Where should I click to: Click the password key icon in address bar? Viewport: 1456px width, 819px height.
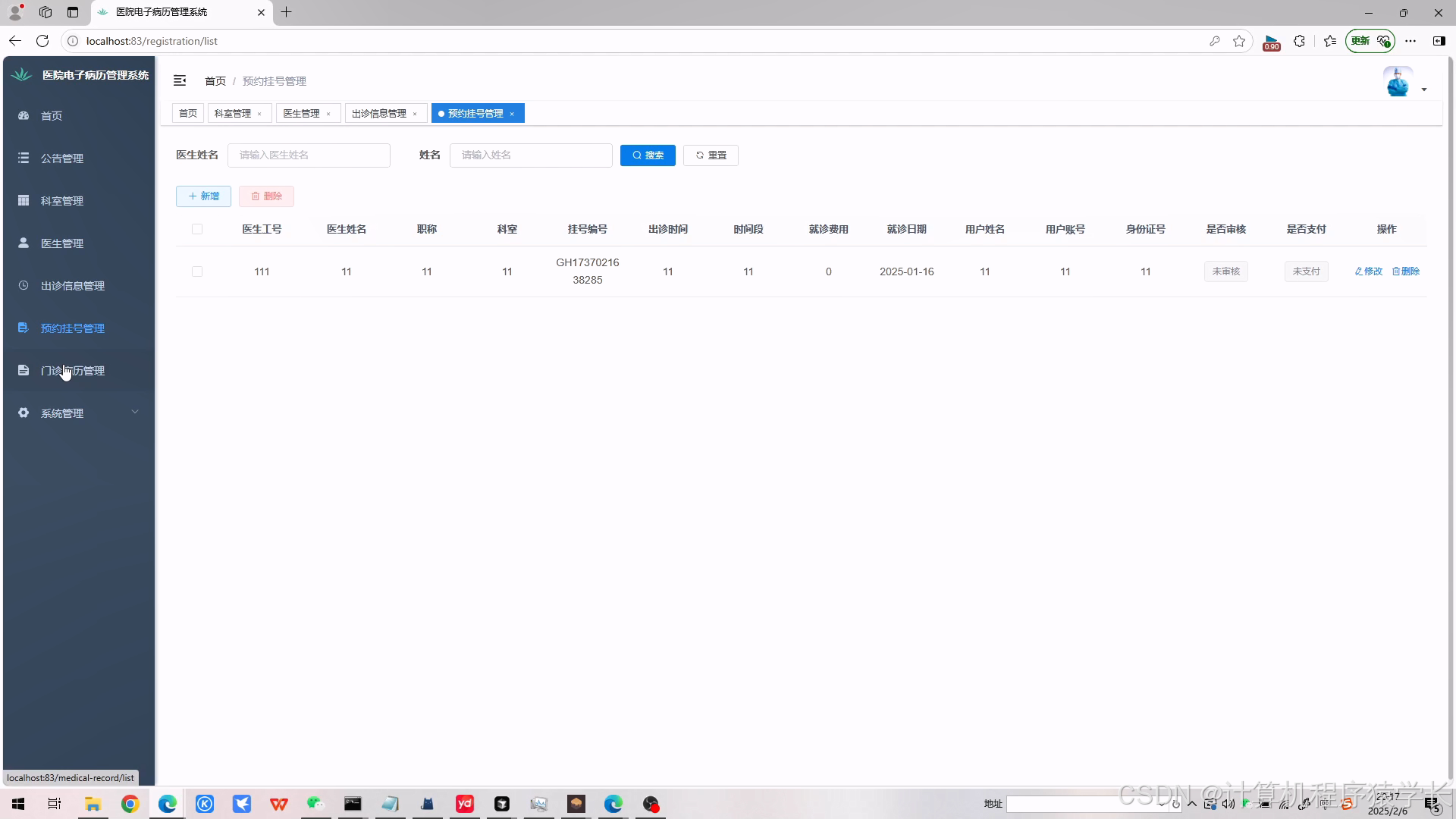click(1215, 41)
